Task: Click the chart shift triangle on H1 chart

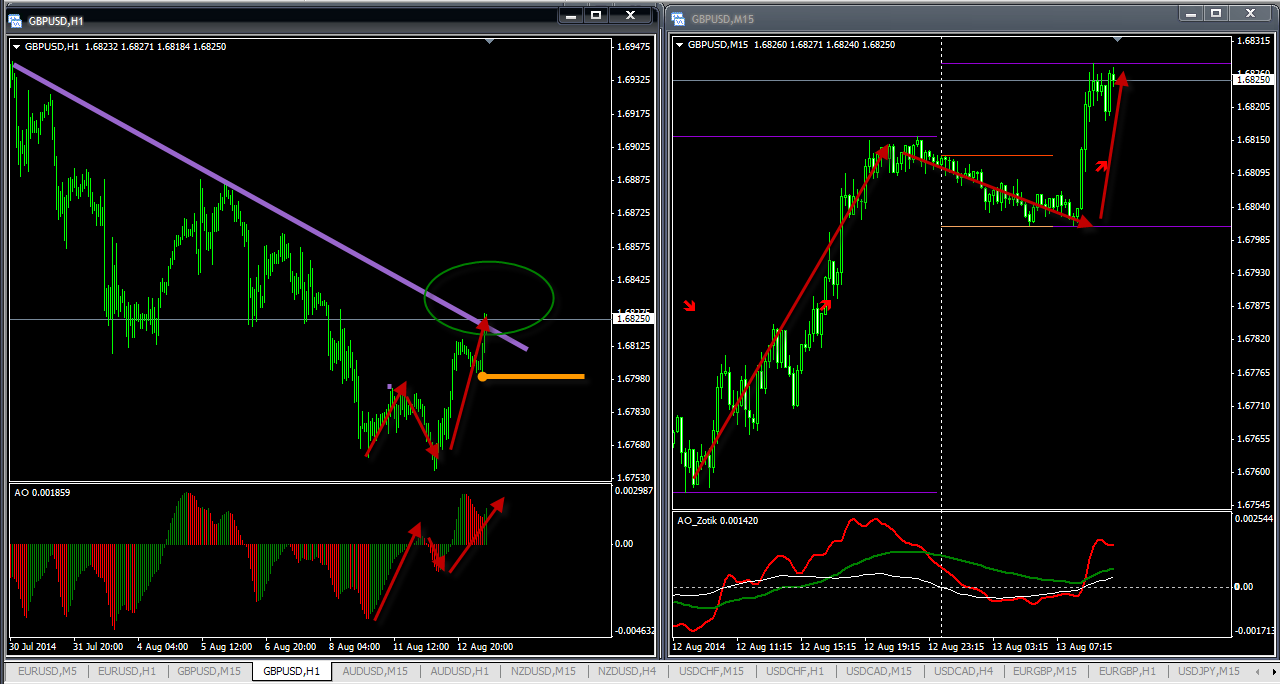Action: click(x=489, y=41)
